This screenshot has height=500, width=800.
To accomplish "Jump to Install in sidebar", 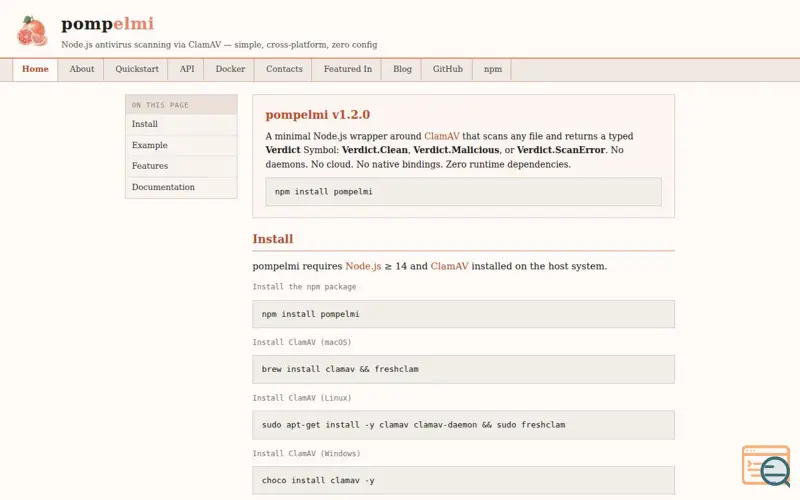I will [181, 124].
